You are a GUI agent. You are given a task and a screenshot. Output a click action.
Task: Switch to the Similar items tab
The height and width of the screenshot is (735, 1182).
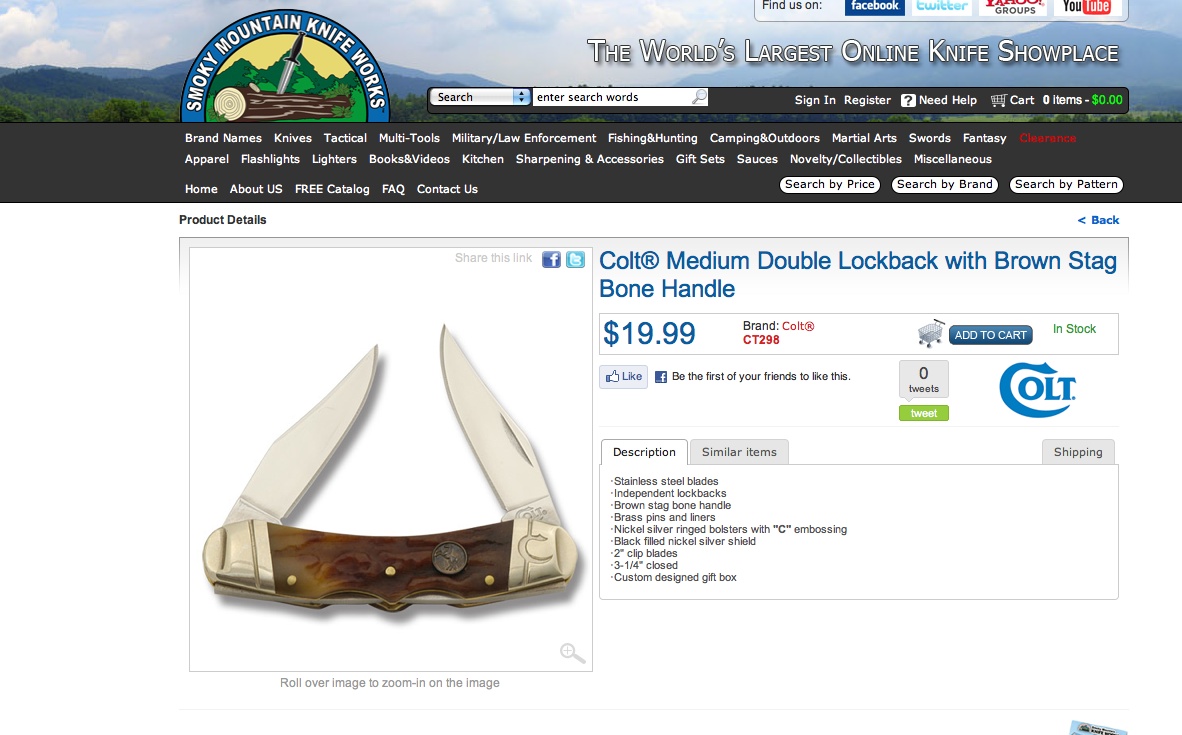tap(739, 452)
